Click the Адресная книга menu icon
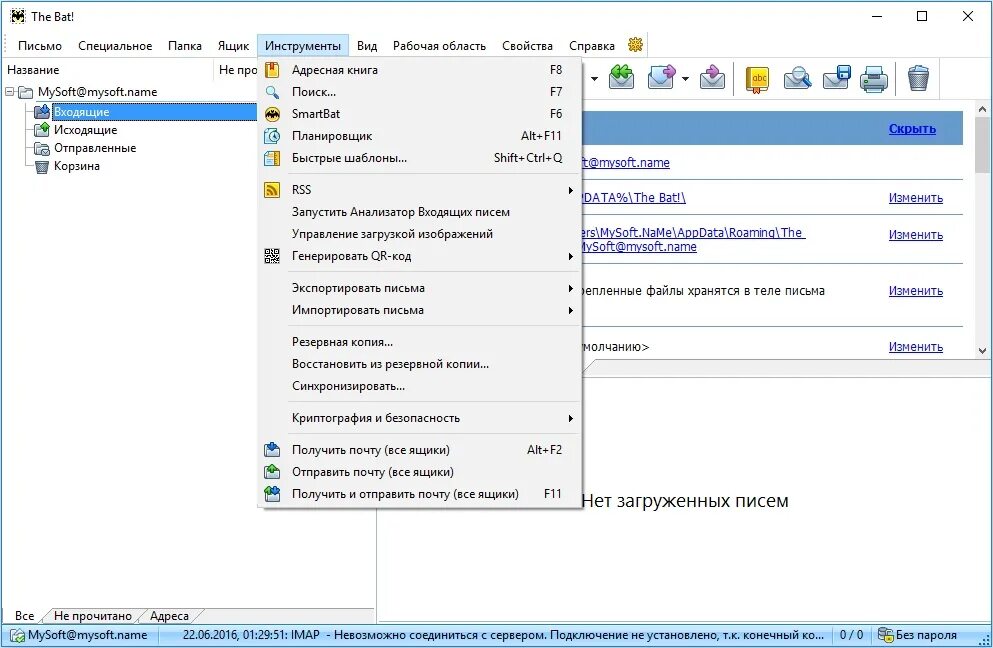Viewport: 993px width, 648px height. (x=272, y=70)
